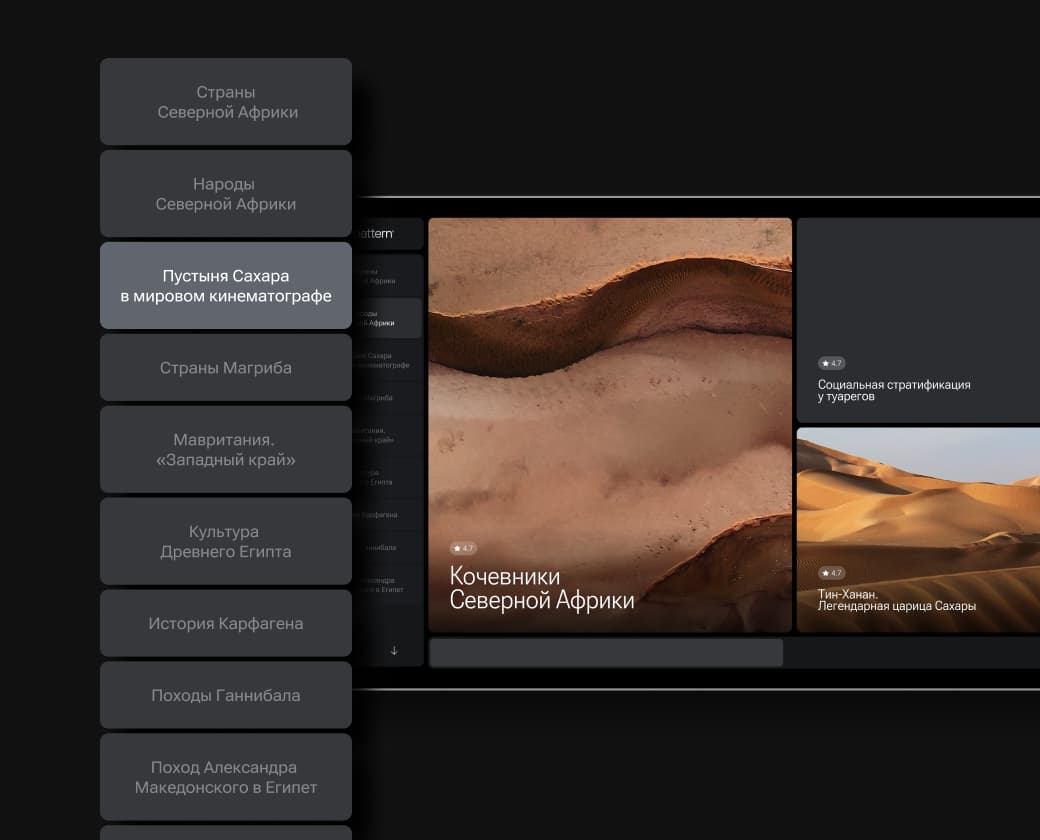Select Поход Александра Македонского в Египет
This screenshot has height=840, width=1040.
226,778
